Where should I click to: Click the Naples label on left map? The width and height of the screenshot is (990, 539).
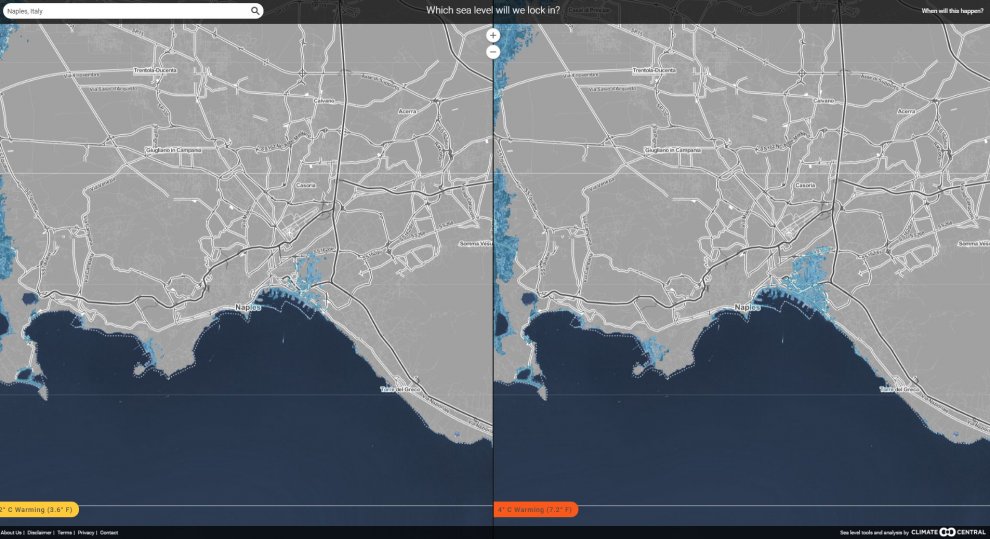247,307
